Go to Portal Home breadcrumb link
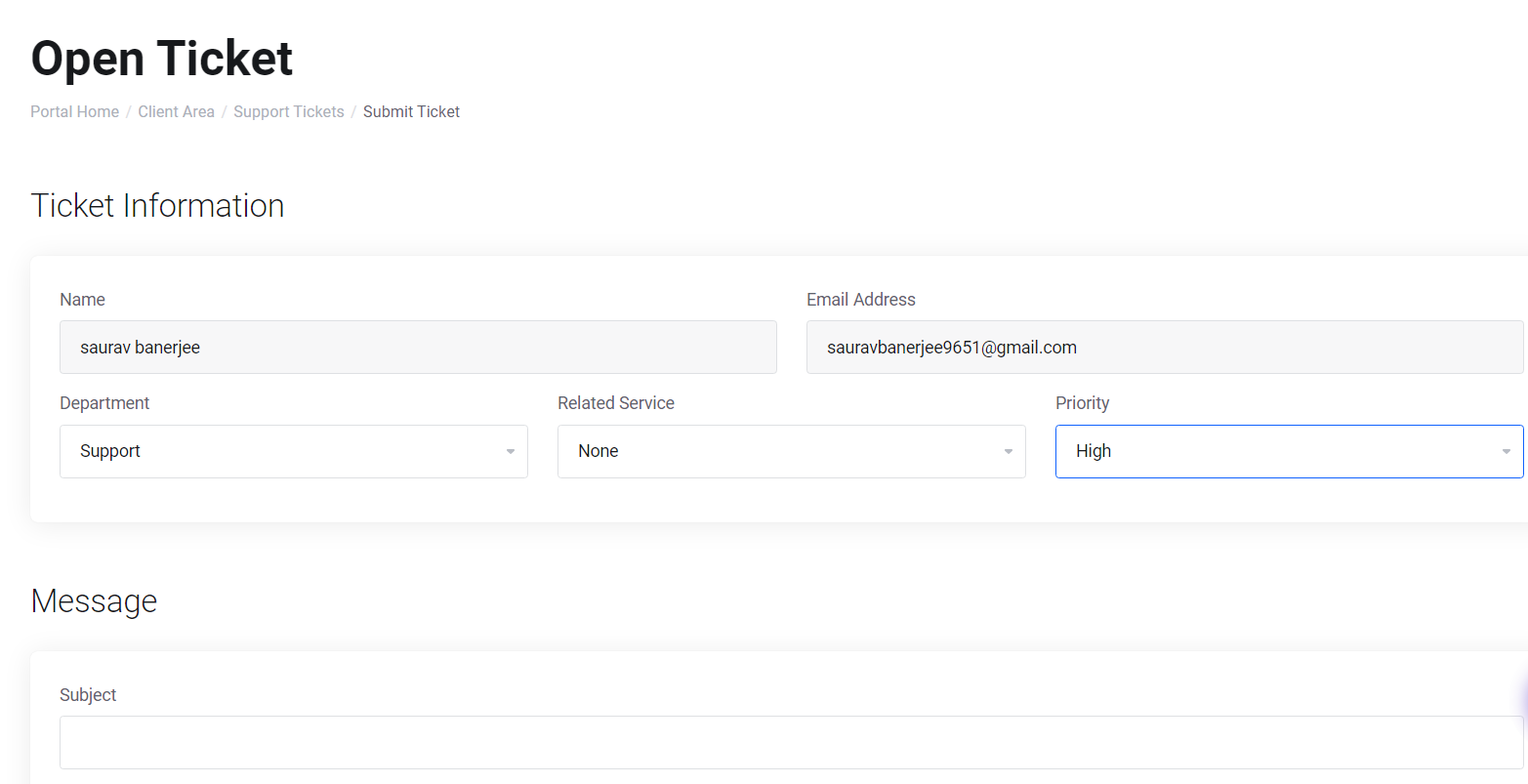1528x784 pixels. pos(74,111)
